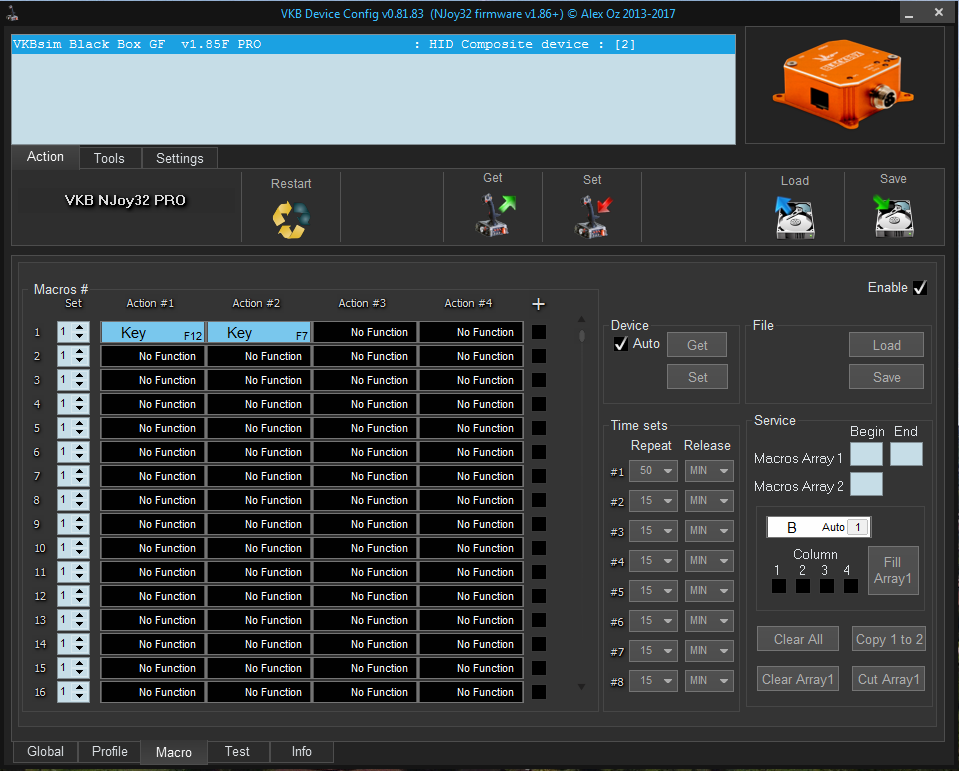
Task: Select the Key F7 action in row 1
Action: click(x=259, y=333)
